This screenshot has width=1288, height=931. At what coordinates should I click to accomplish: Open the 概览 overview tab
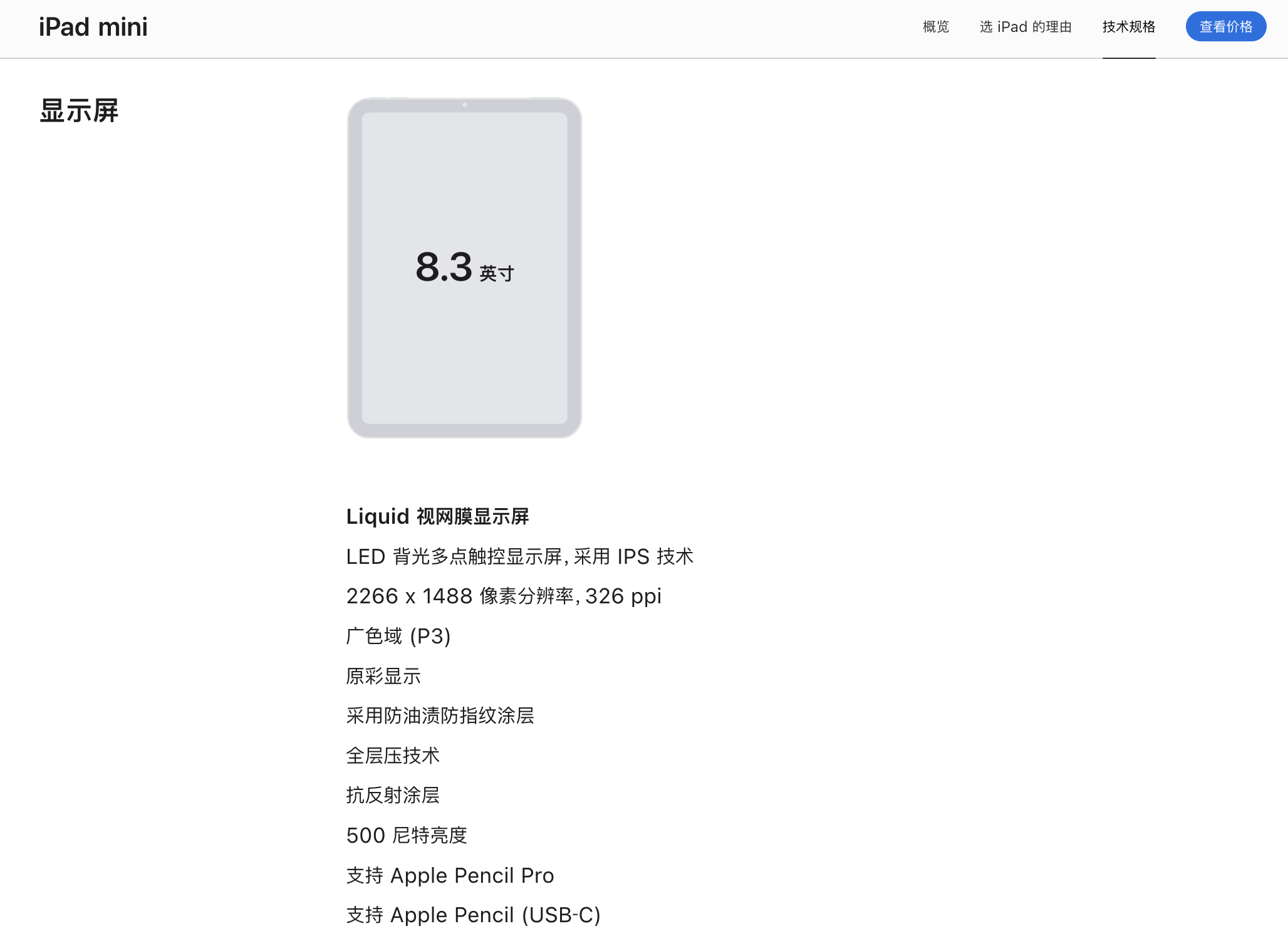936,27
